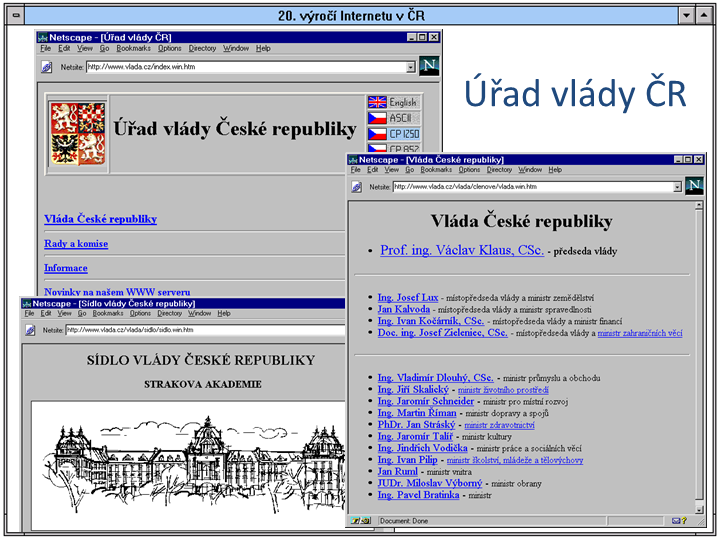720x540 pixels.
Task: Follow the Prof. ing. Václav Klaus link
Action: coord(462,250)
